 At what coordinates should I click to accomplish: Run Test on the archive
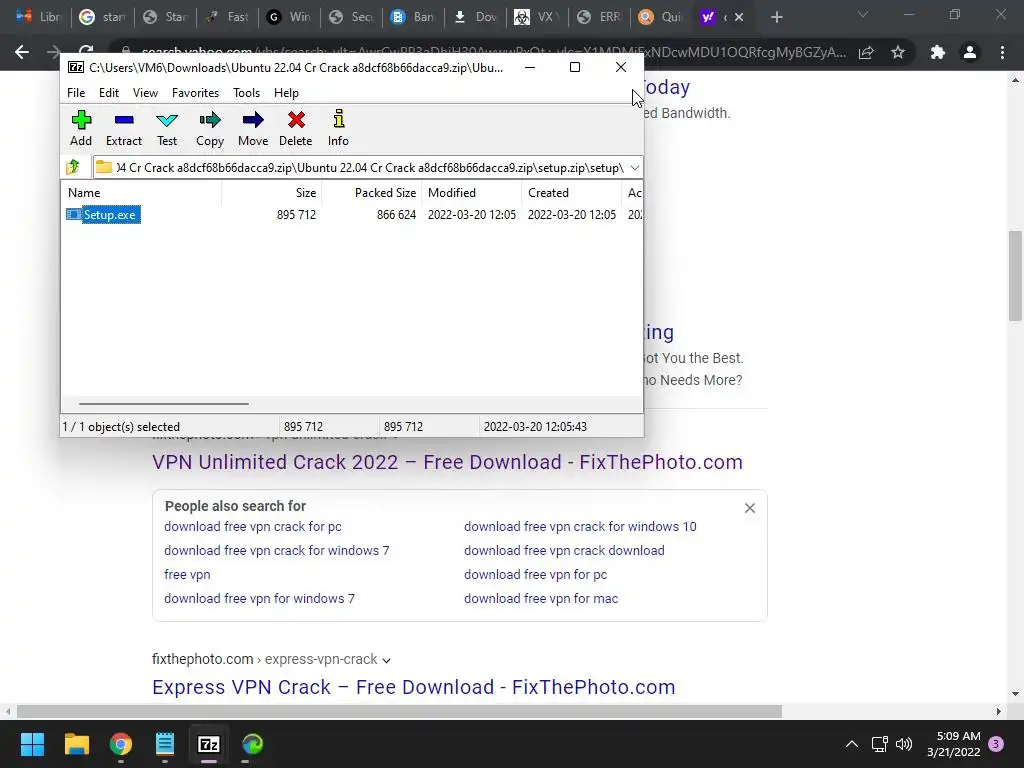[x=167, y=128]
